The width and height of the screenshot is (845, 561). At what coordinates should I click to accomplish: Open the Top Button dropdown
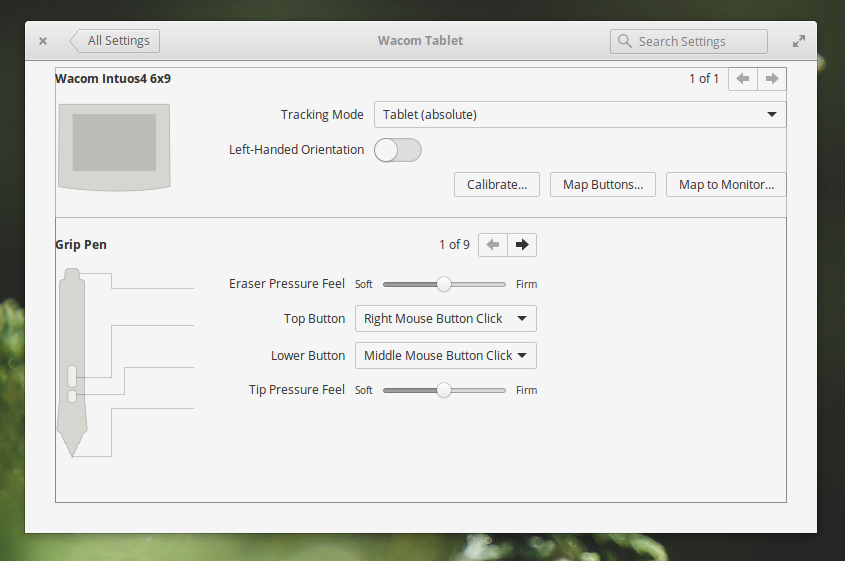pos(446,318)
